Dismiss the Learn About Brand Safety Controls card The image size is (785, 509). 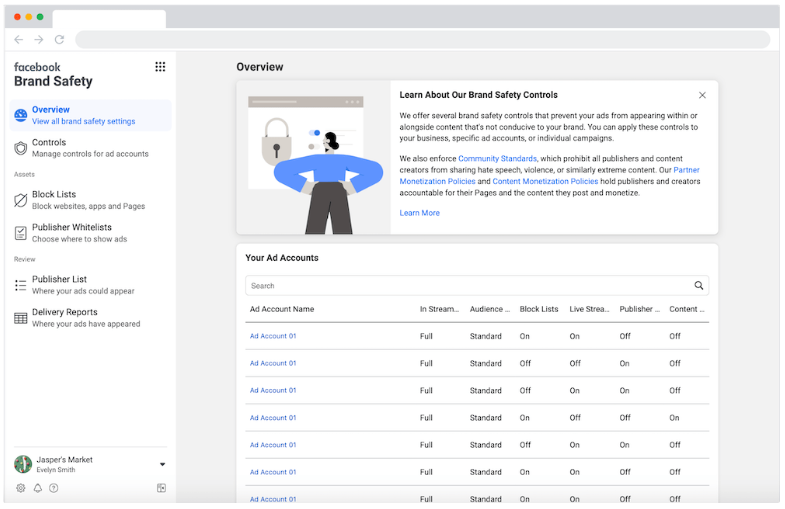pos(702,95)
